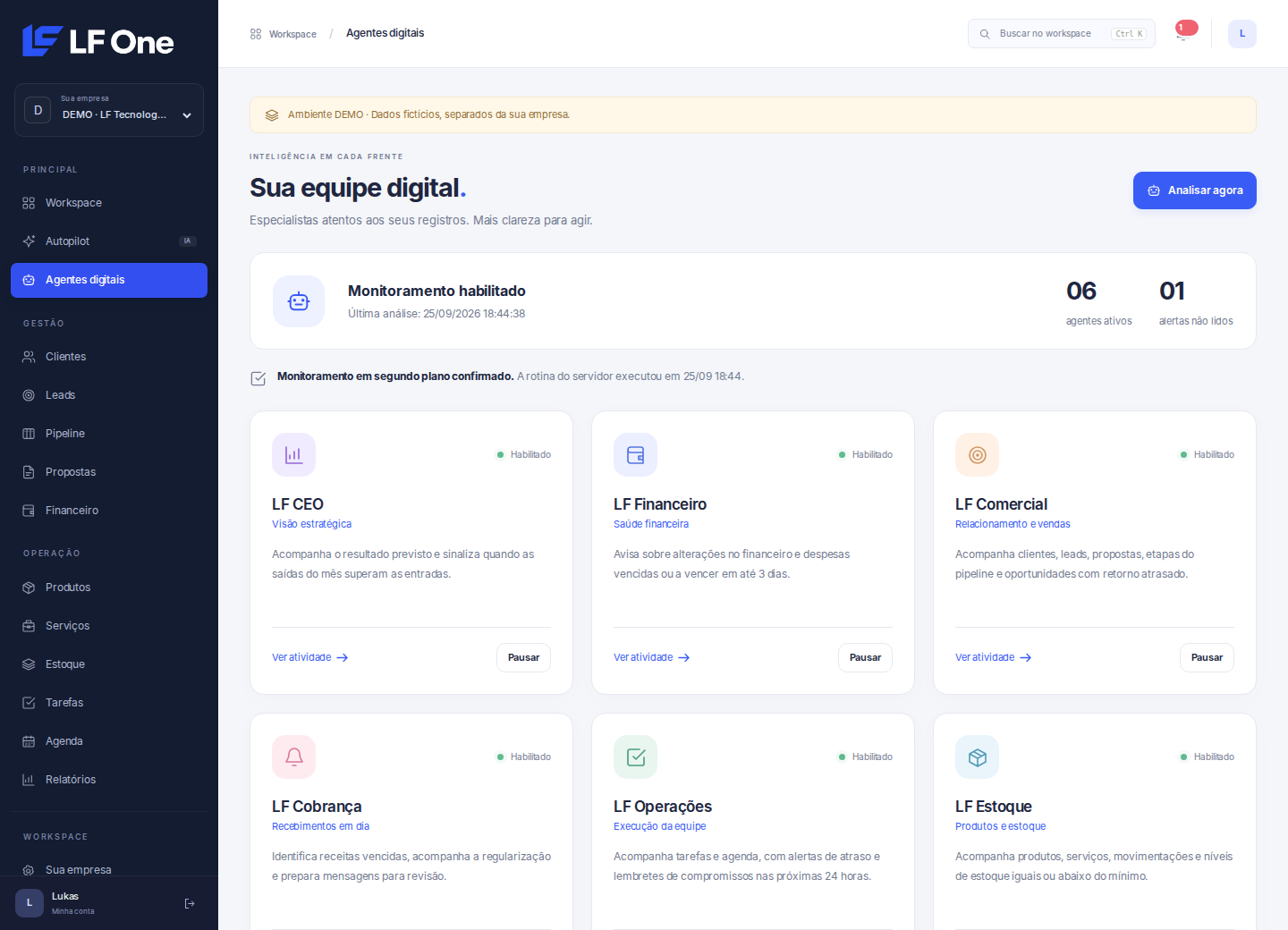Click the Autopilot sparkle icon in sidebar
This screenshot has height=930, width=1288.
29,241
